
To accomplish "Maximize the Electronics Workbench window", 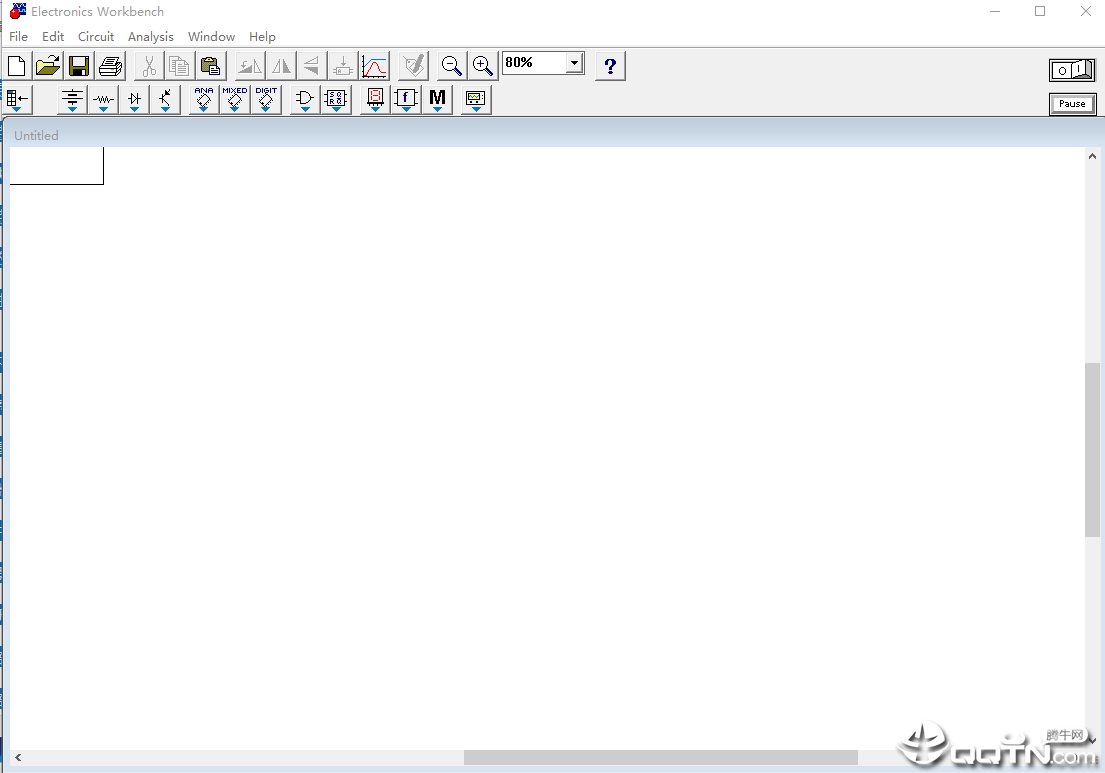I will 1040,11.
